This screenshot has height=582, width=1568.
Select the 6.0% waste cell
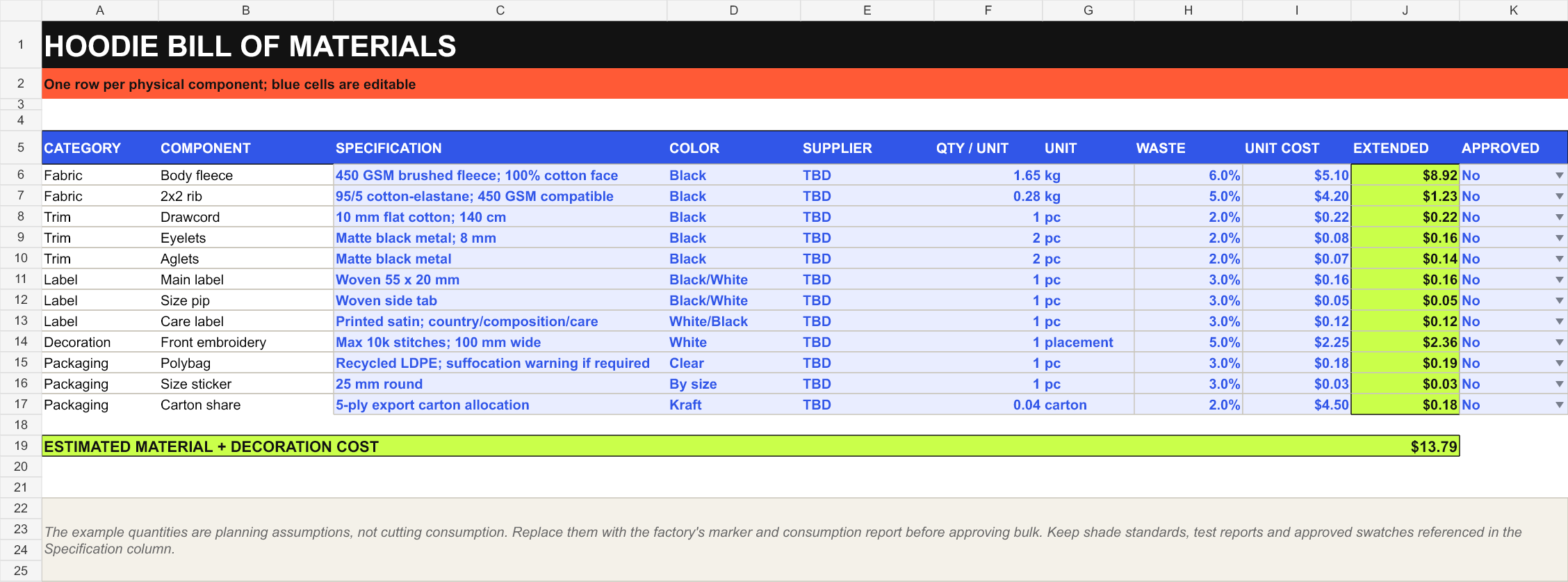pos(1189,175)
